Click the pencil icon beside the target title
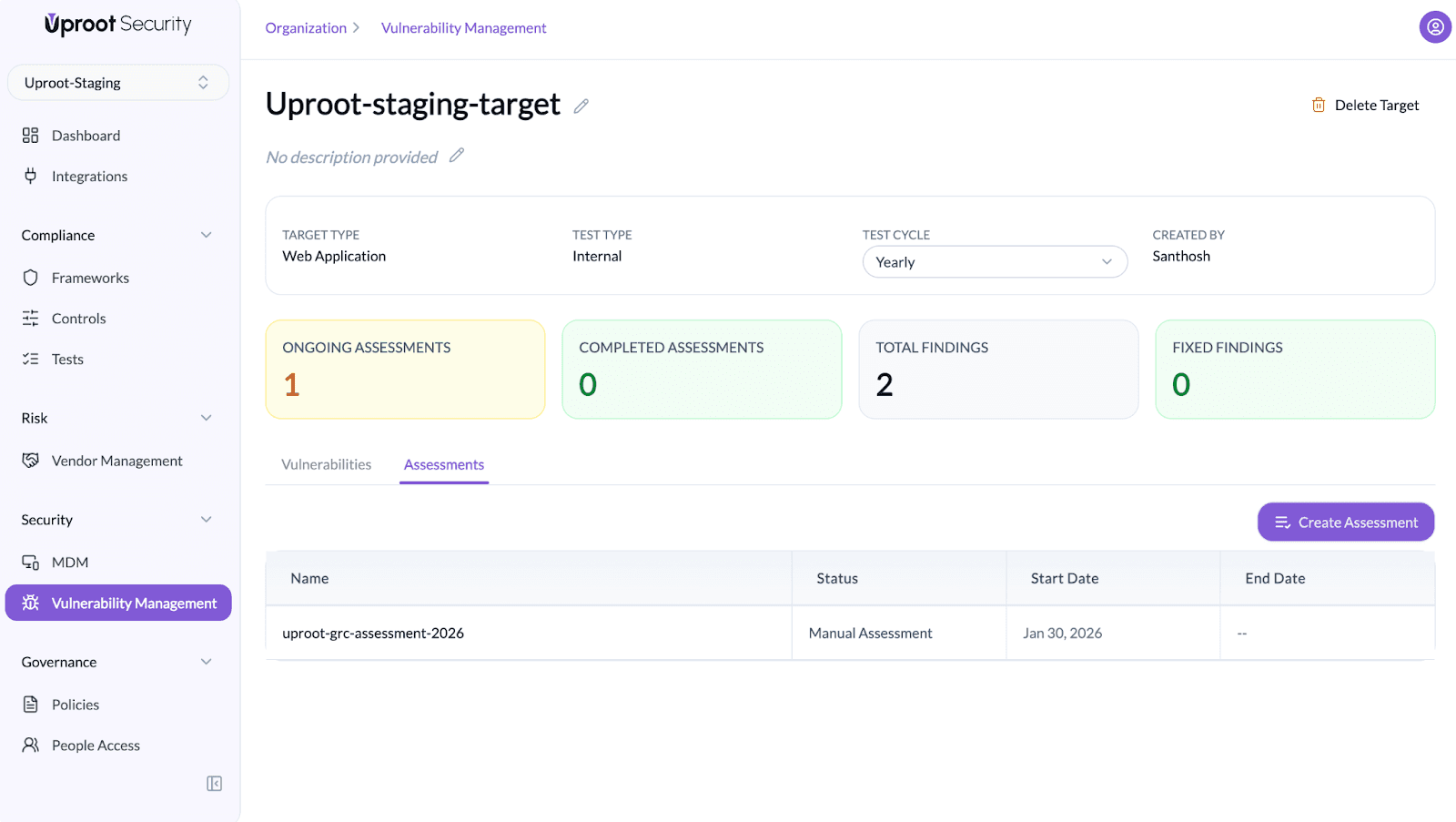This screenshot has height=822, width=1456. click(x=581, y=107)
